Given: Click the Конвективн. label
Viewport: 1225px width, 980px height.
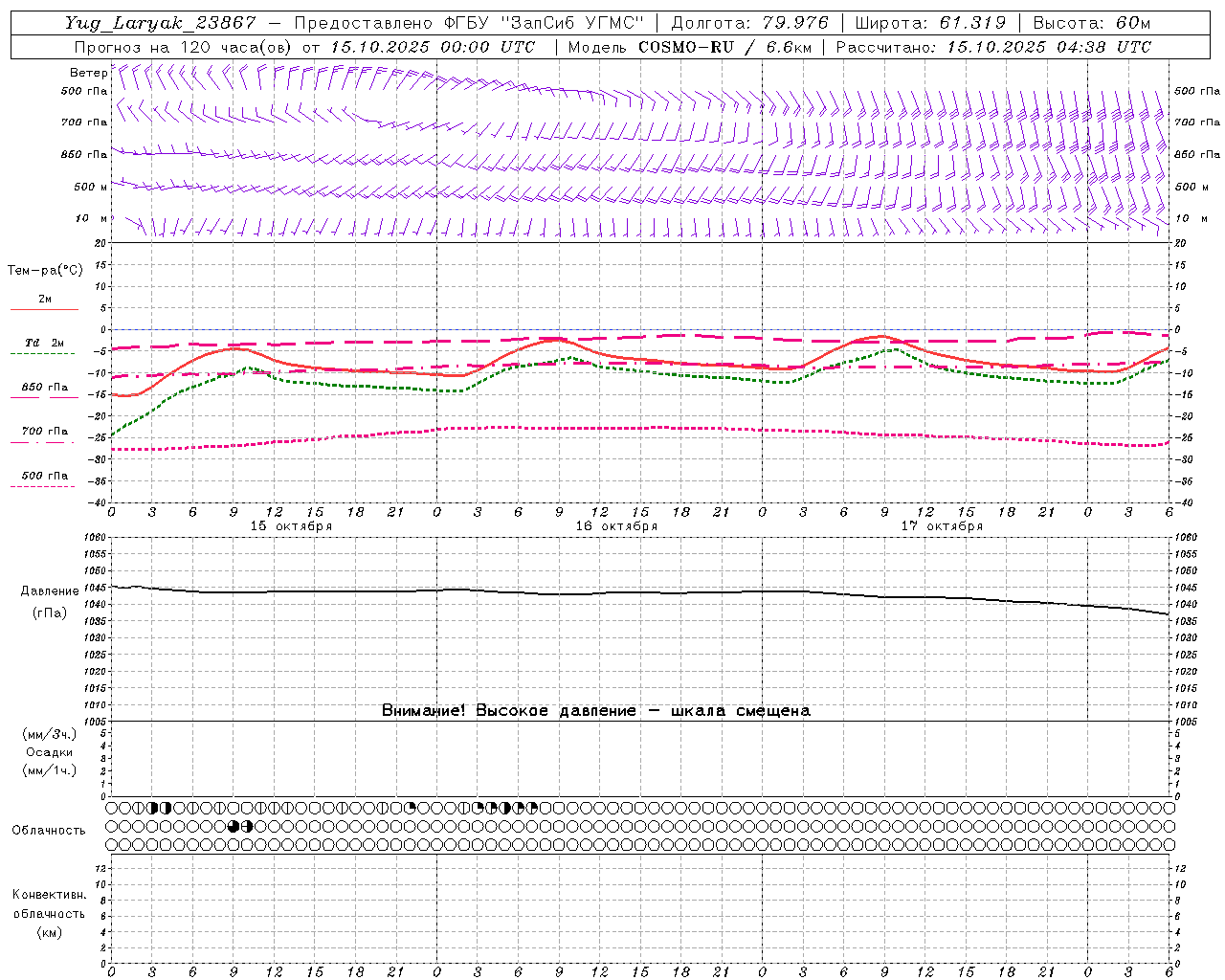Looking at the screenshot, I should tap(49, 895).
